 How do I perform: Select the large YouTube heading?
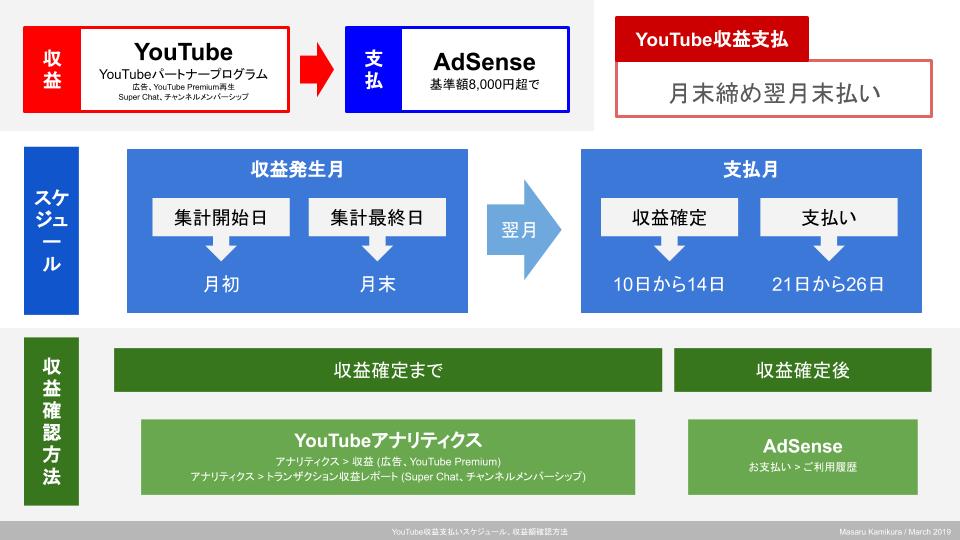(183, 52)
